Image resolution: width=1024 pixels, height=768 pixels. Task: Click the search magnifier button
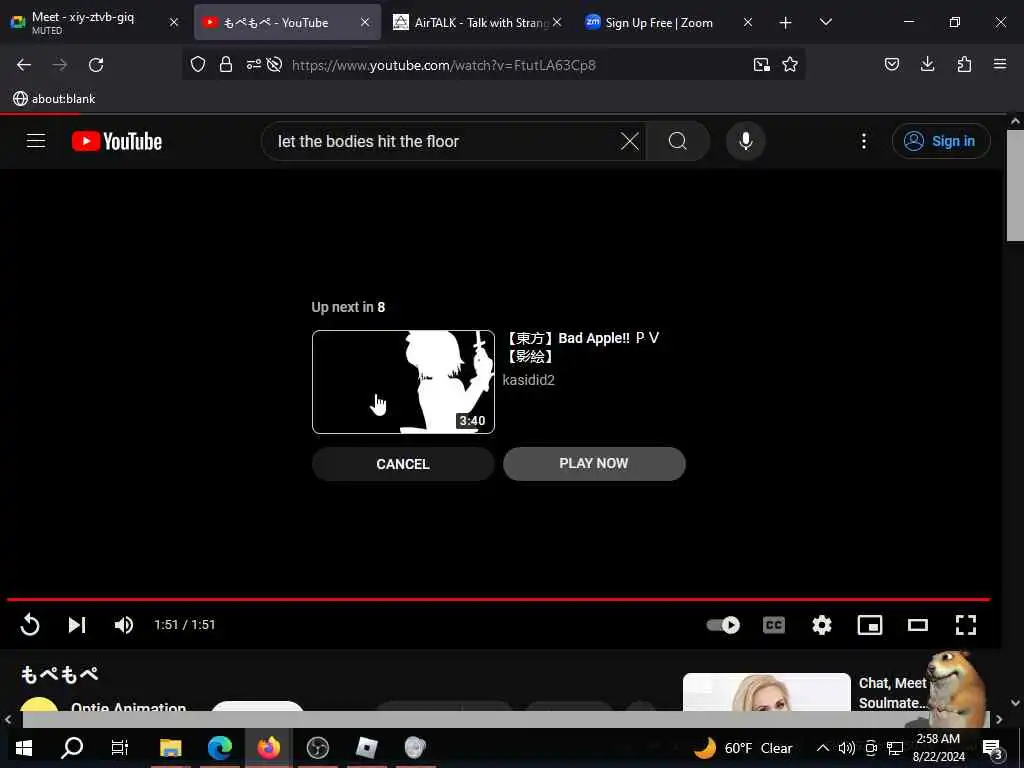pyautogui.click(x=678, y=141)
